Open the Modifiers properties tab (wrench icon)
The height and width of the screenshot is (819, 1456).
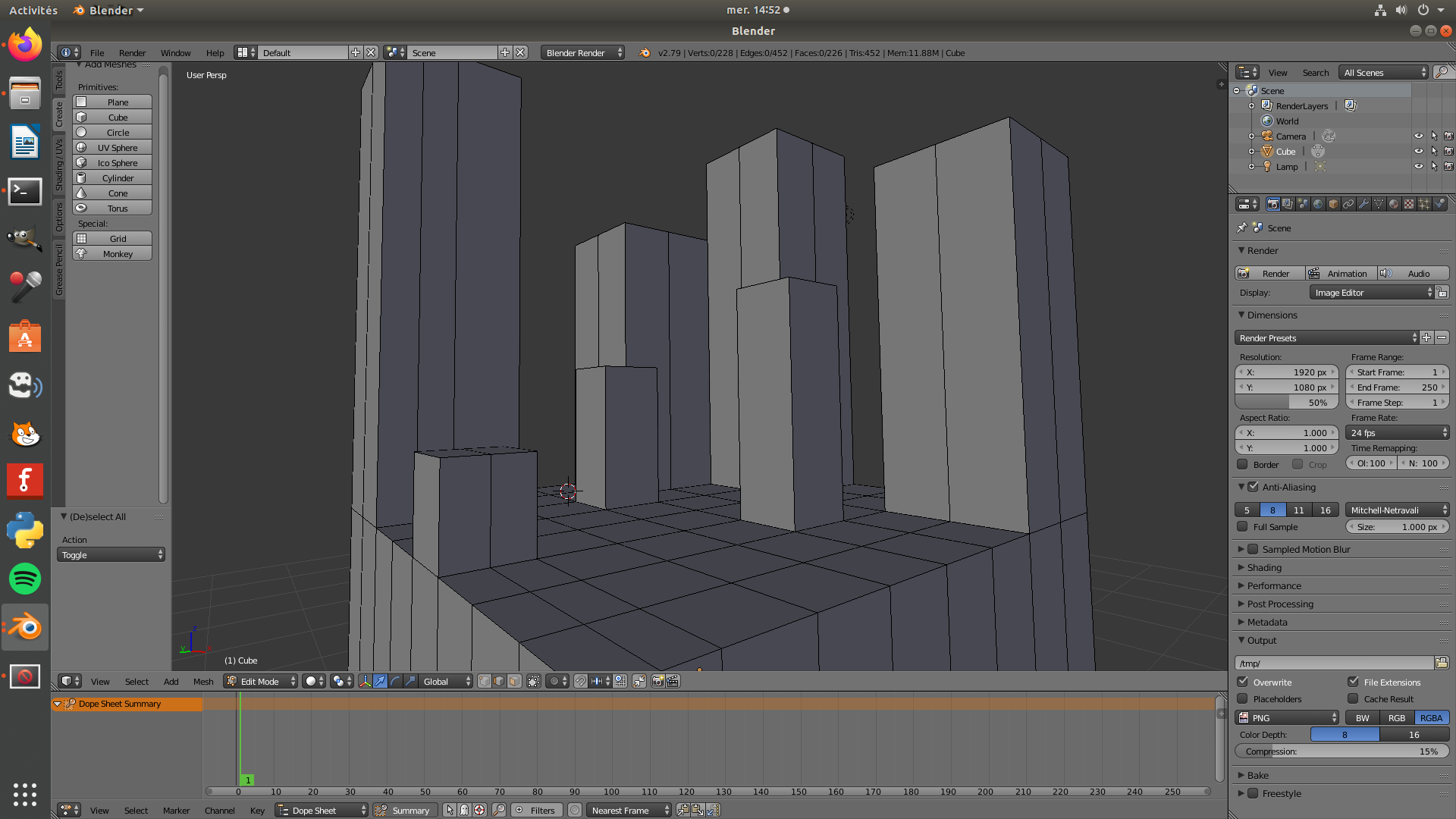coord(1363,204)
